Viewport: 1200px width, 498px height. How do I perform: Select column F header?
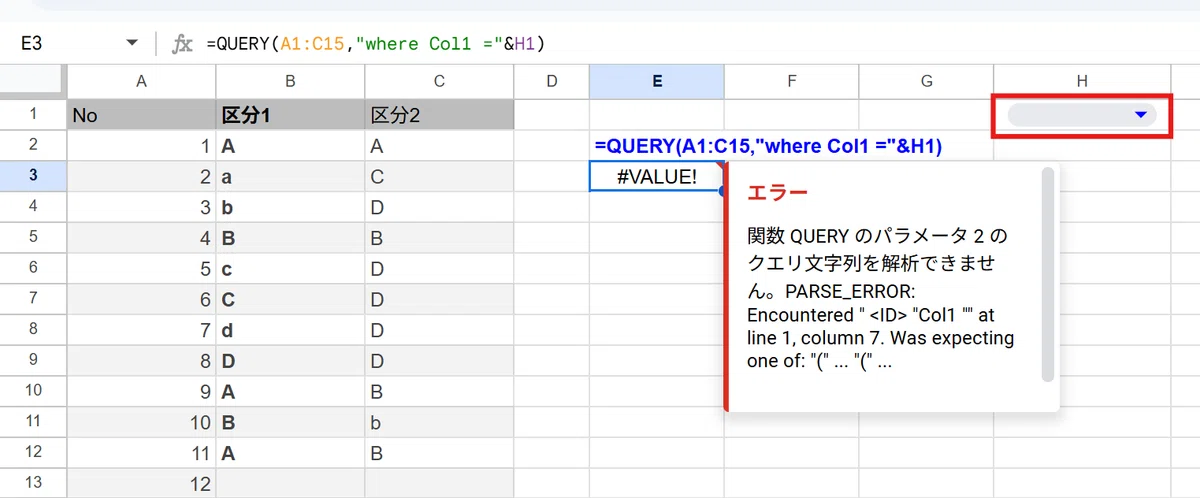coord(792,83)
